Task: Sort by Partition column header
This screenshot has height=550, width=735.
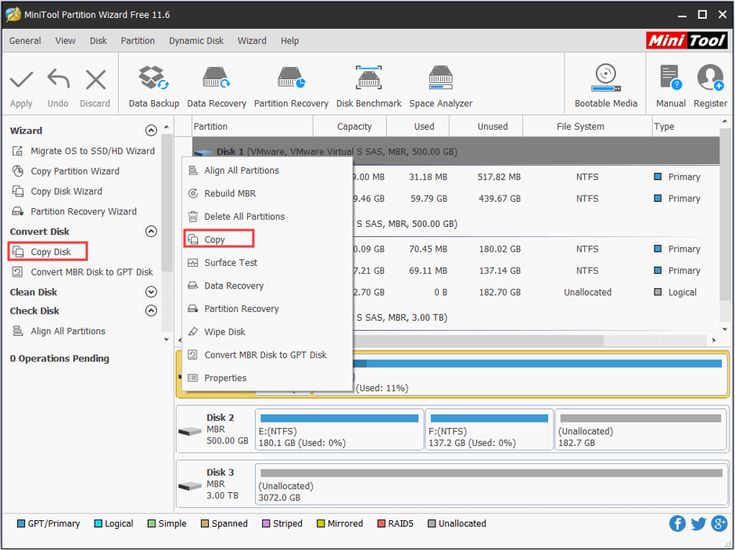Action: click(252, 127)
